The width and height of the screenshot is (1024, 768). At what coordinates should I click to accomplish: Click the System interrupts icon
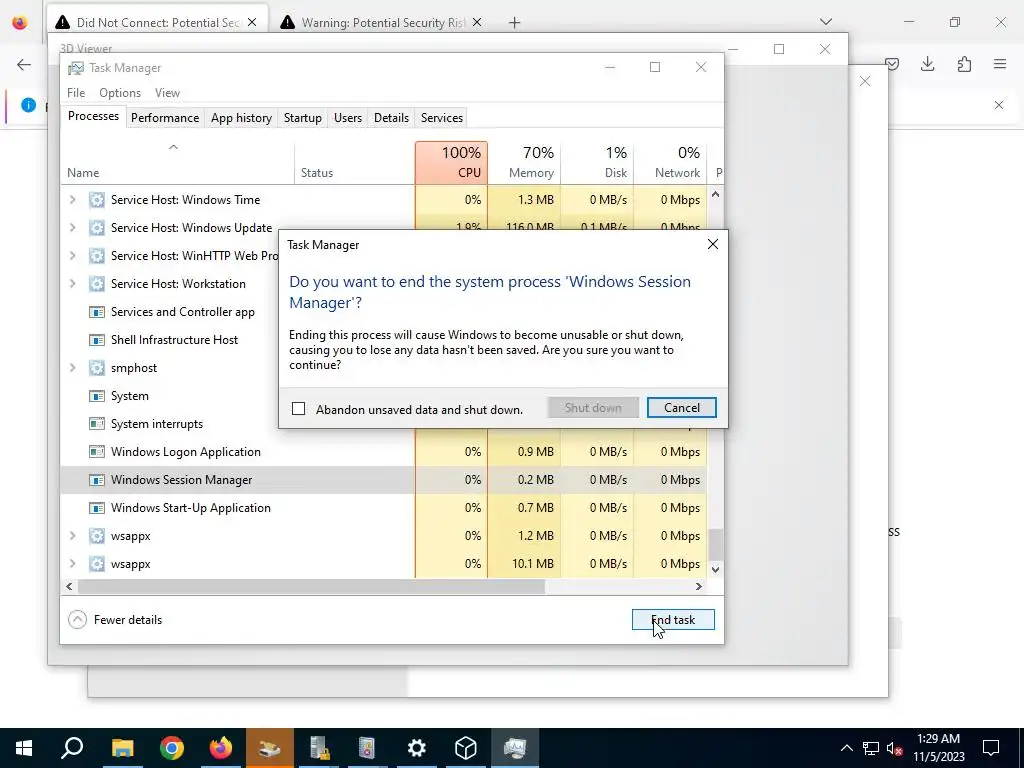coord(97,424)
